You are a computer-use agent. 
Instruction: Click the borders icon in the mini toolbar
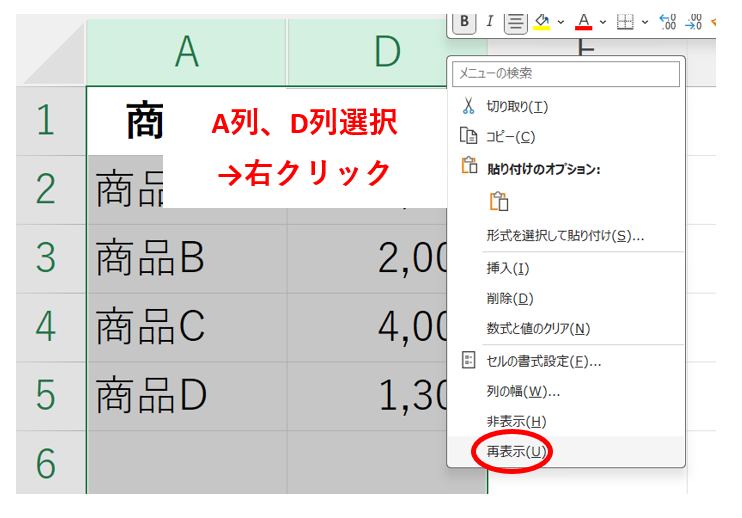coord(625,21)
